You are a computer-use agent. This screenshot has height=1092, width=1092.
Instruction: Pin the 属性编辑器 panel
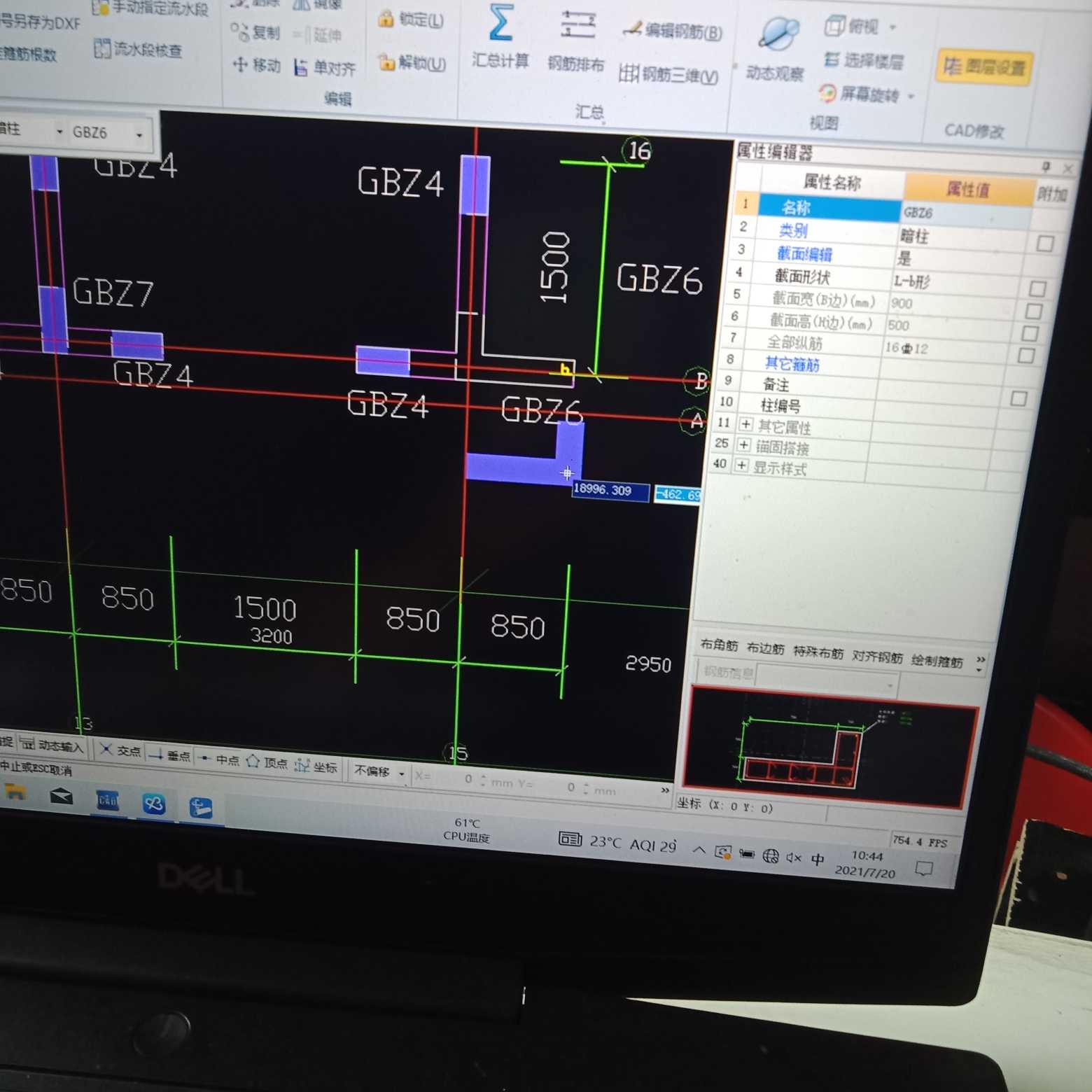click(1046, 166)
